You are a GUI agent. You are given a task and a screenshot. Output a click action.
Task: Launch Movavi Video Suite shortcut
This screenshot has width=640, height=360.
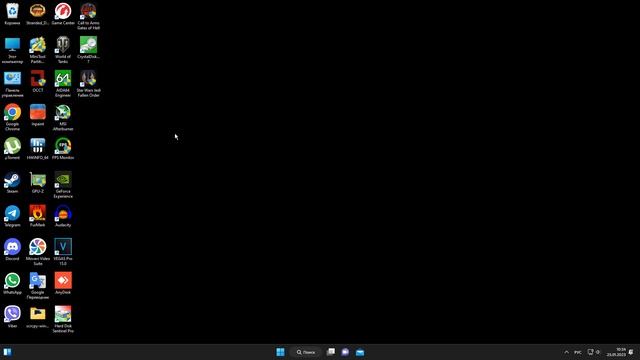point(38,252)
